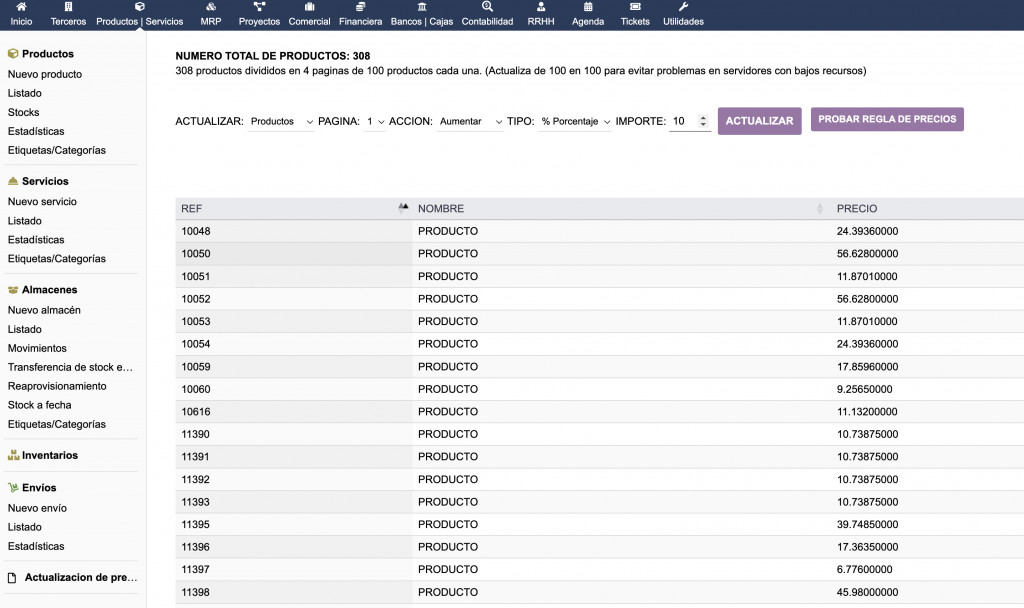The height and width of the screenshot is (608, 1024).
Task: Open MRP module icon
Action: [211, 7]
